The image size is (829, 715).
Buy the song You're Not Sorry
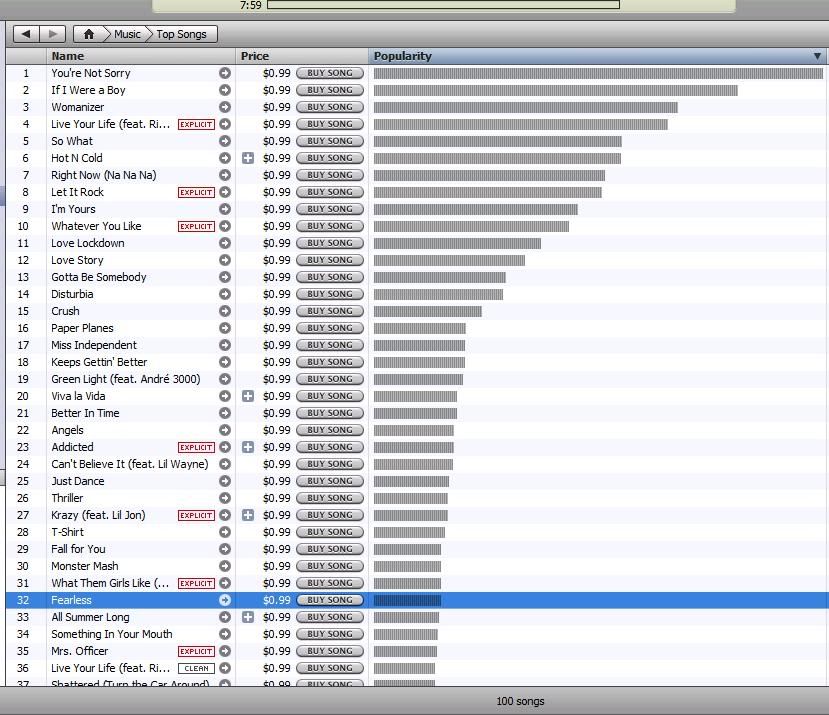point(330,73)
